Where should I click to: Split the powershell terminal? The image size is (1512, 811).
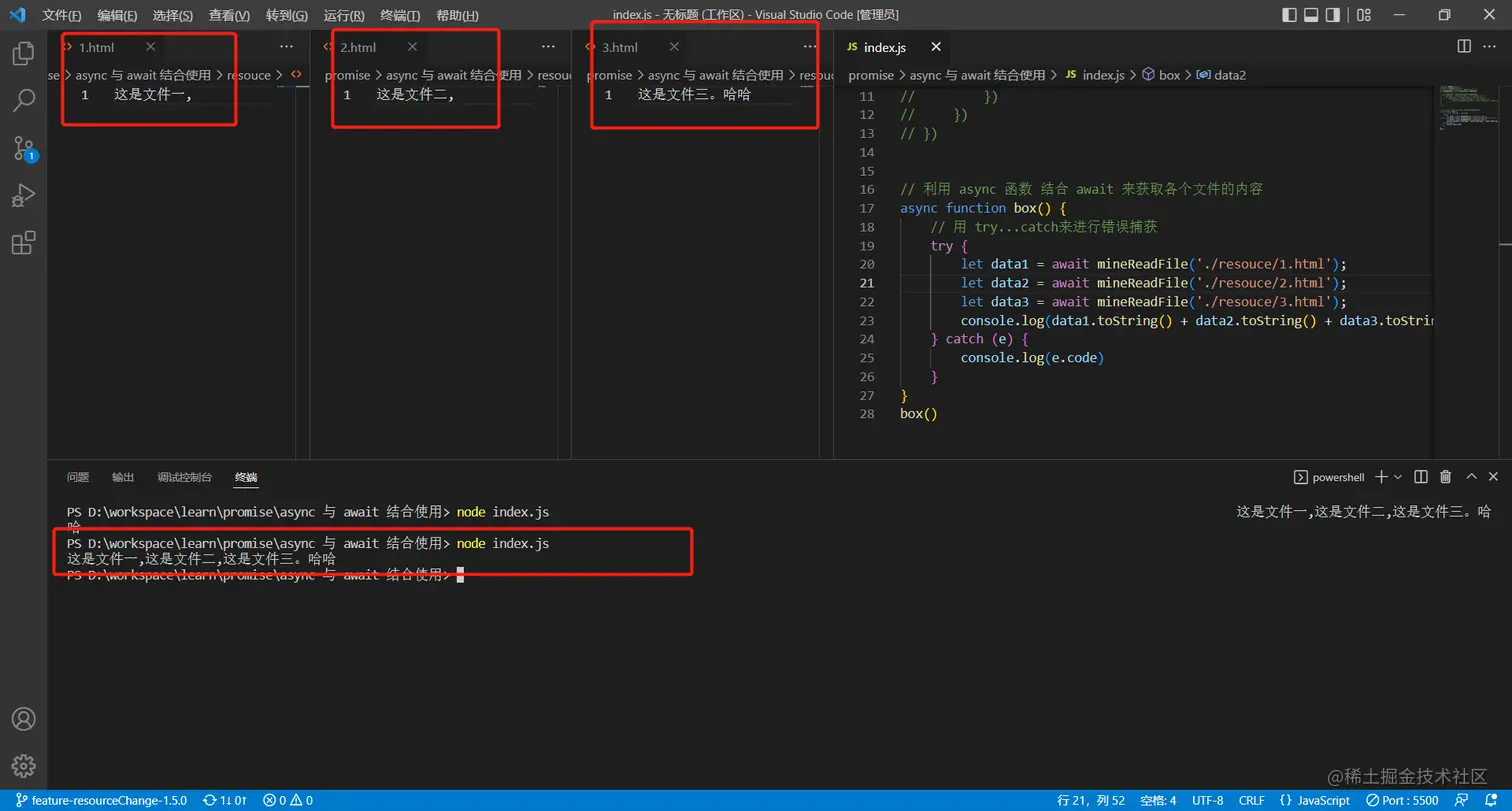click(1423, 477)
